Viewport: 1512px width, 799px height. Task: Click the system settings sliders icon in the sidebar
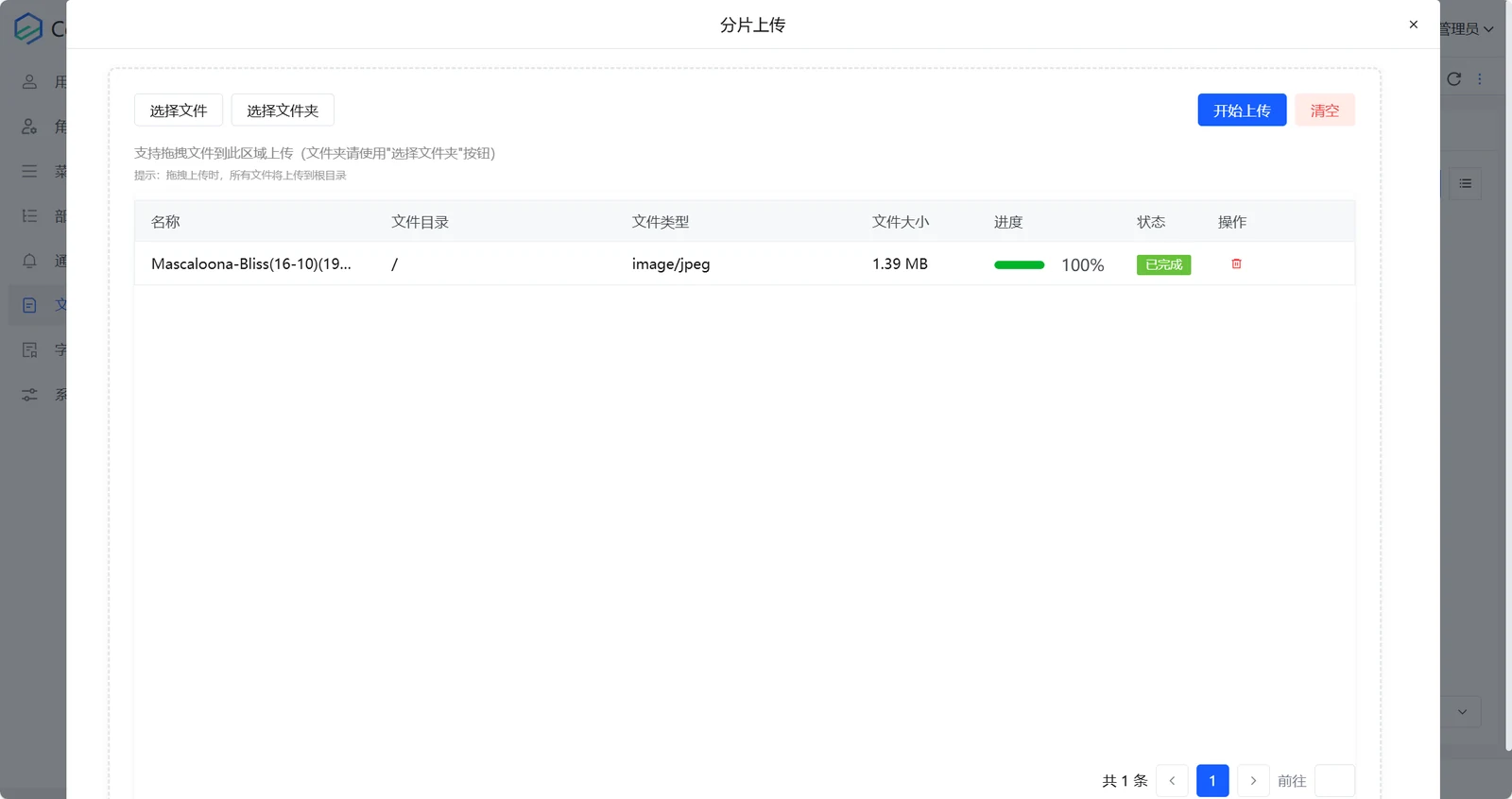pos(30,395)
